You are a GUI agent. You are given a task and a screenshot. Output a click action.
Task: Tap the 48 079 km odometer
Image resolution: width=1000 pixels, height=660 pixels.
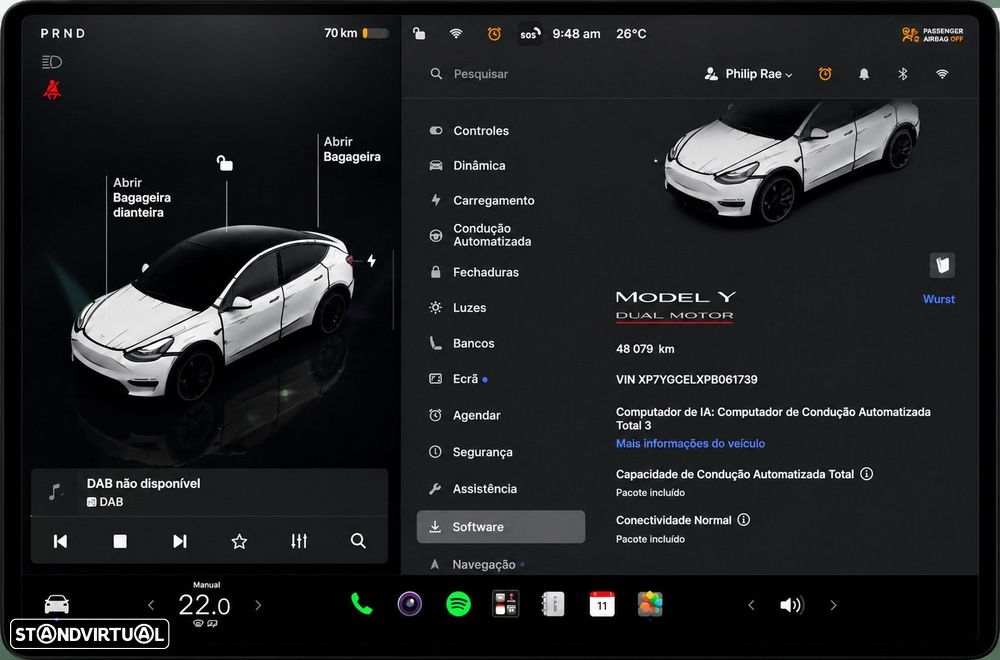click(645, 349)
